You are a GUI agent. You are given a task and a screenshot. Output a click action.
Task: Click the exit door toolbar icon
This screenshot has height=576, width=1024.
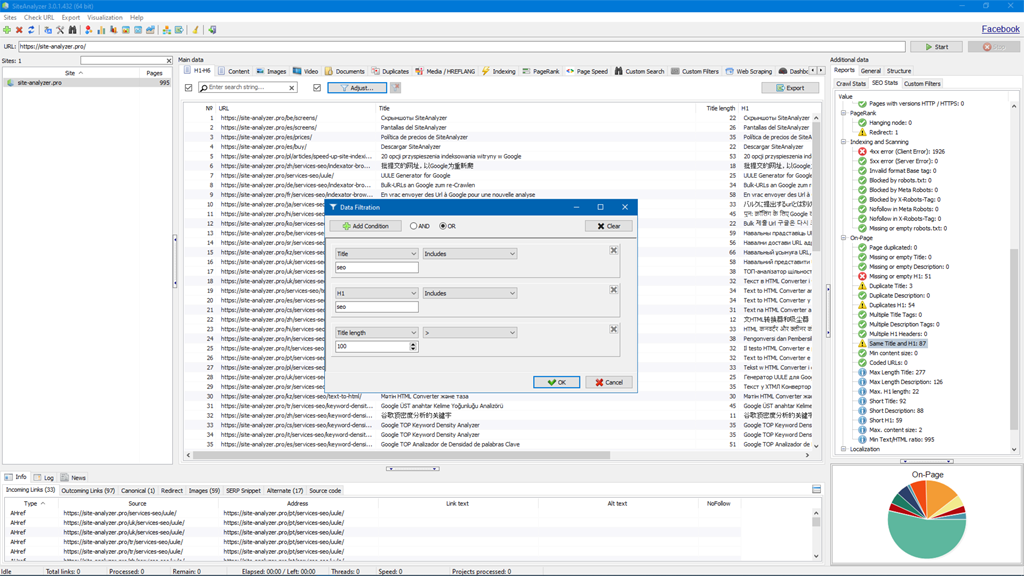point(212,30)
